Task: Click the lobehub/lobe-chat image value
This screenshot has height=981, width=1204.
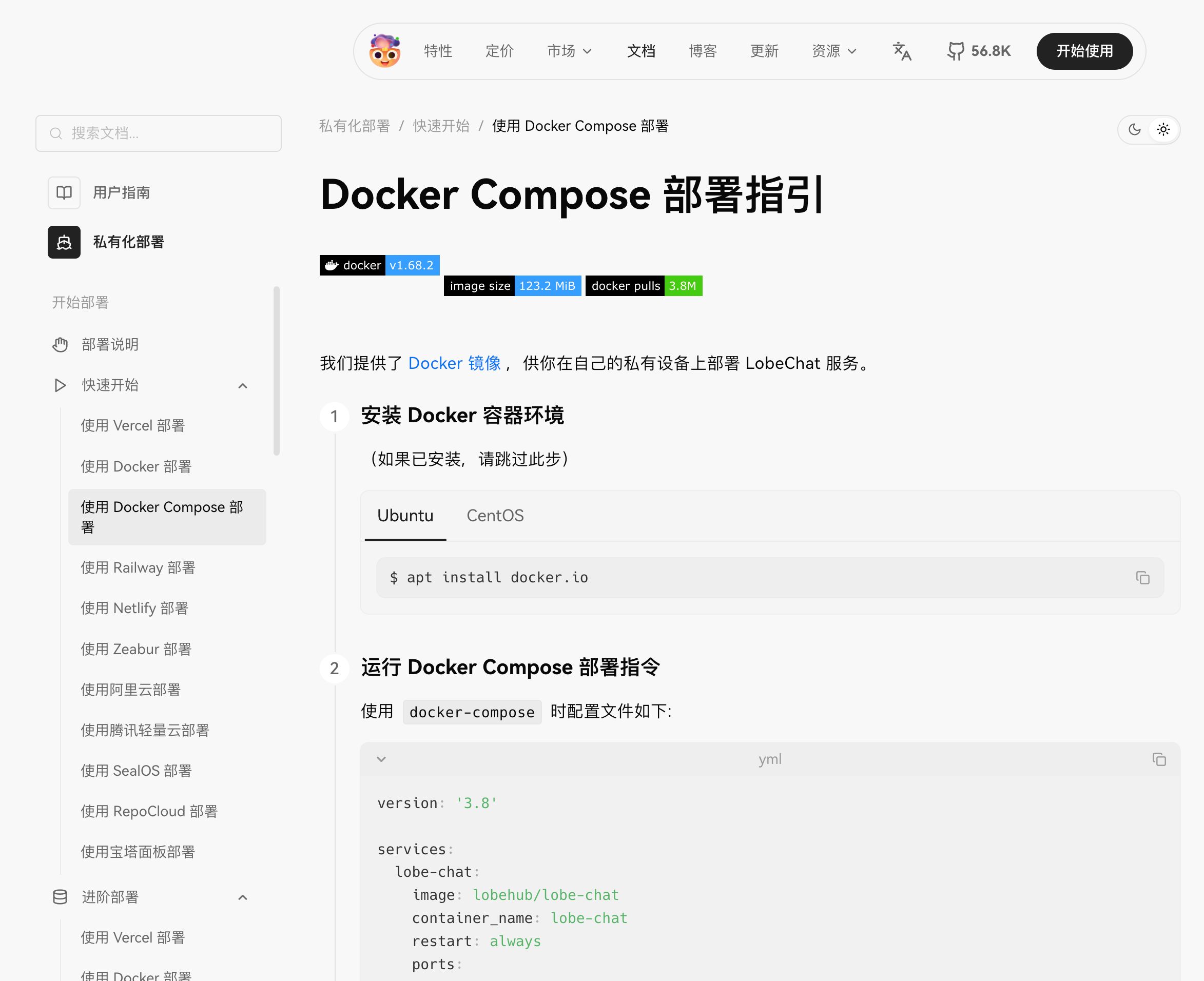Action: (x=546, y=895)
